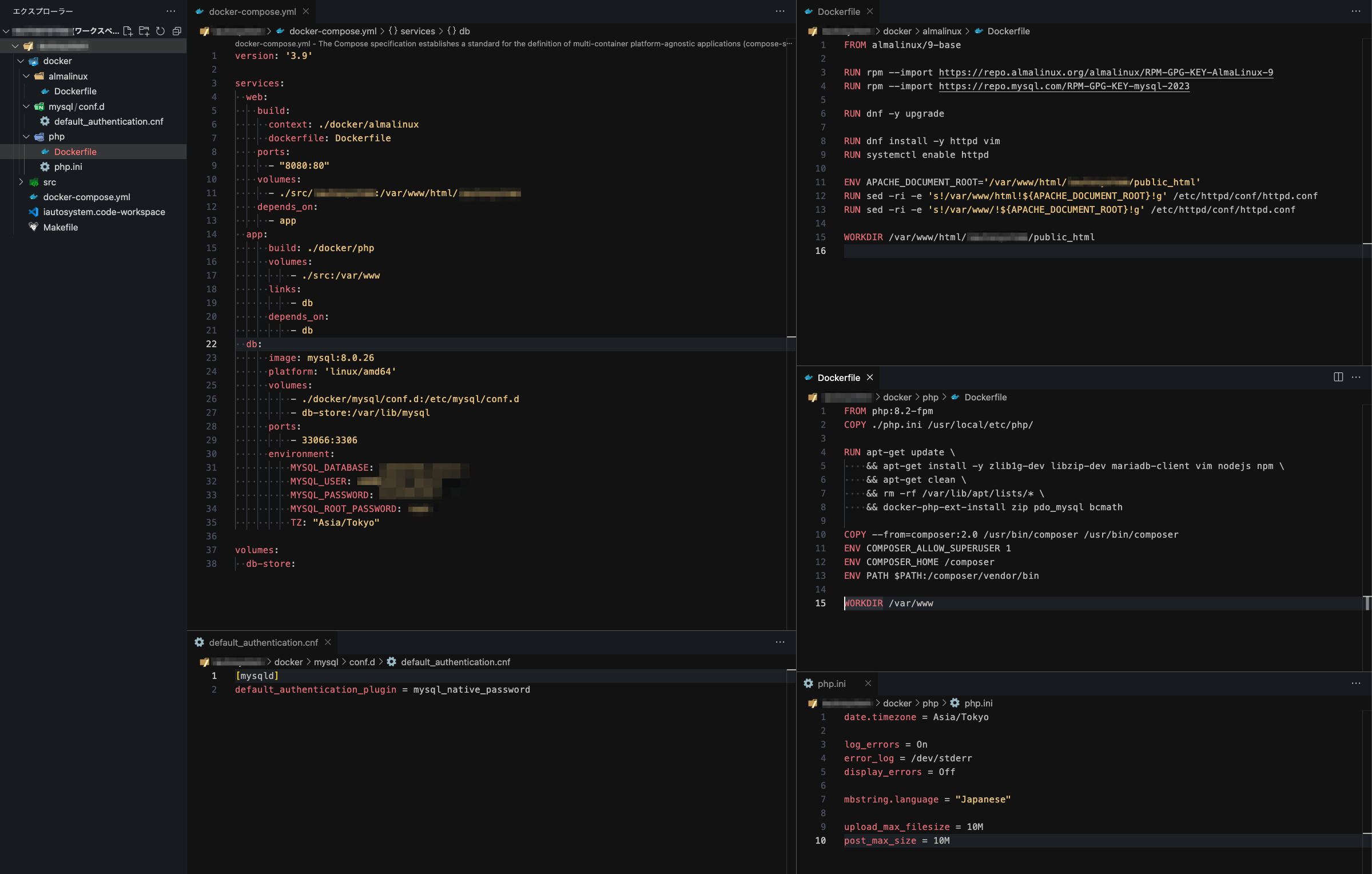Open the explorer's more actions (…) menu
The height and width of the screenshot is (874, 1372).
tap(171, 10)
